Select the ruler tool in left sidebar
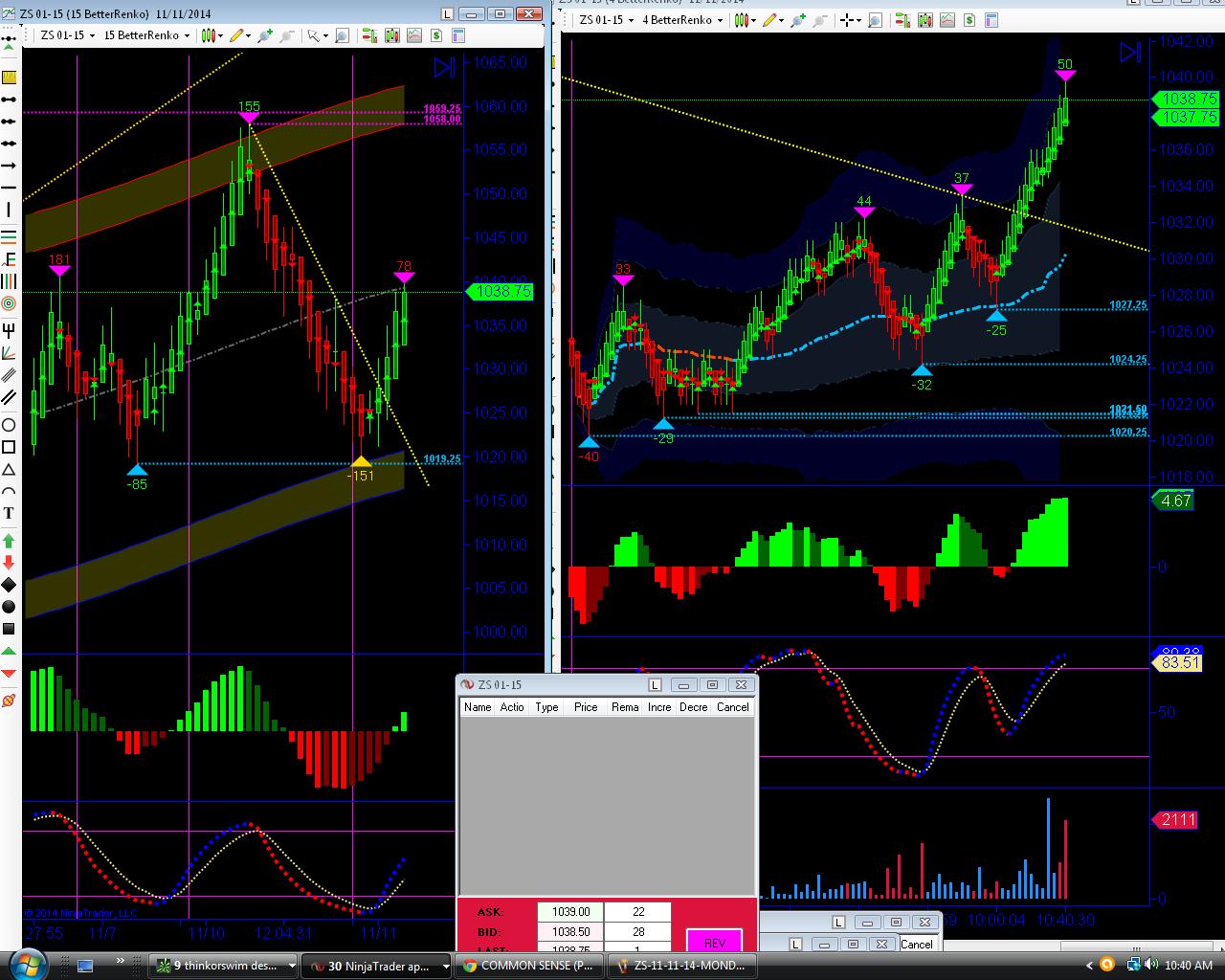Image resolution: width=1225 pixels, height=980 pixels. pos(9,78)
